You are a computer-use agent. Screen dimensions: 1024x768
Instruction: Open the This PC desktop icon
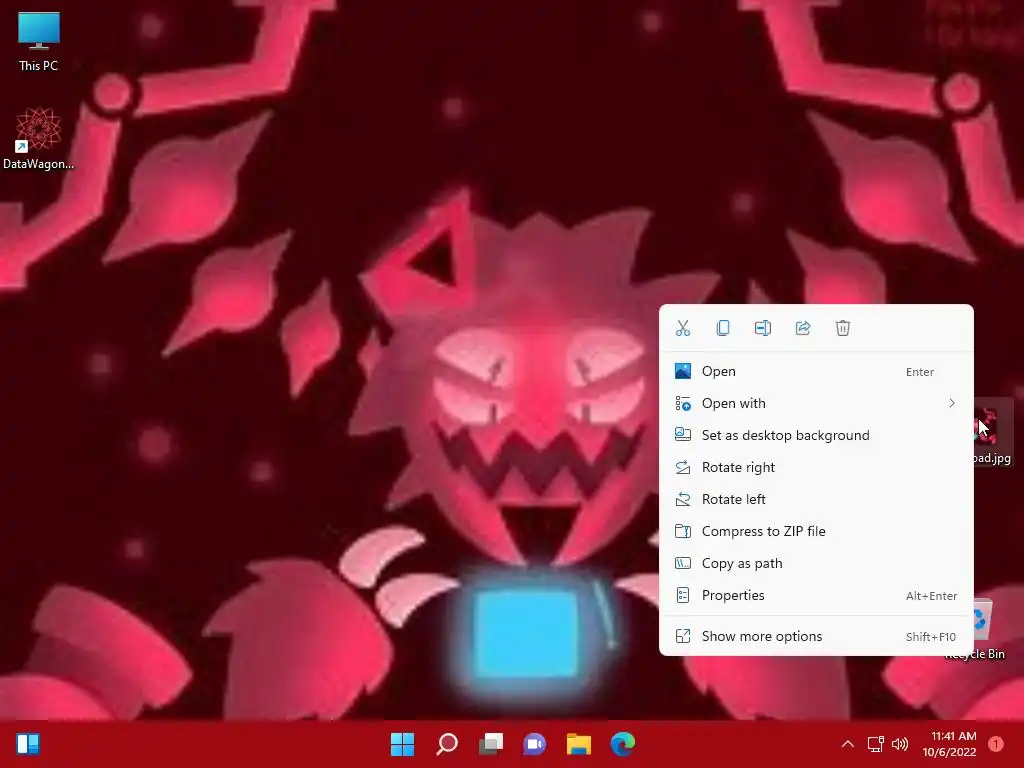tap(39, 42)
